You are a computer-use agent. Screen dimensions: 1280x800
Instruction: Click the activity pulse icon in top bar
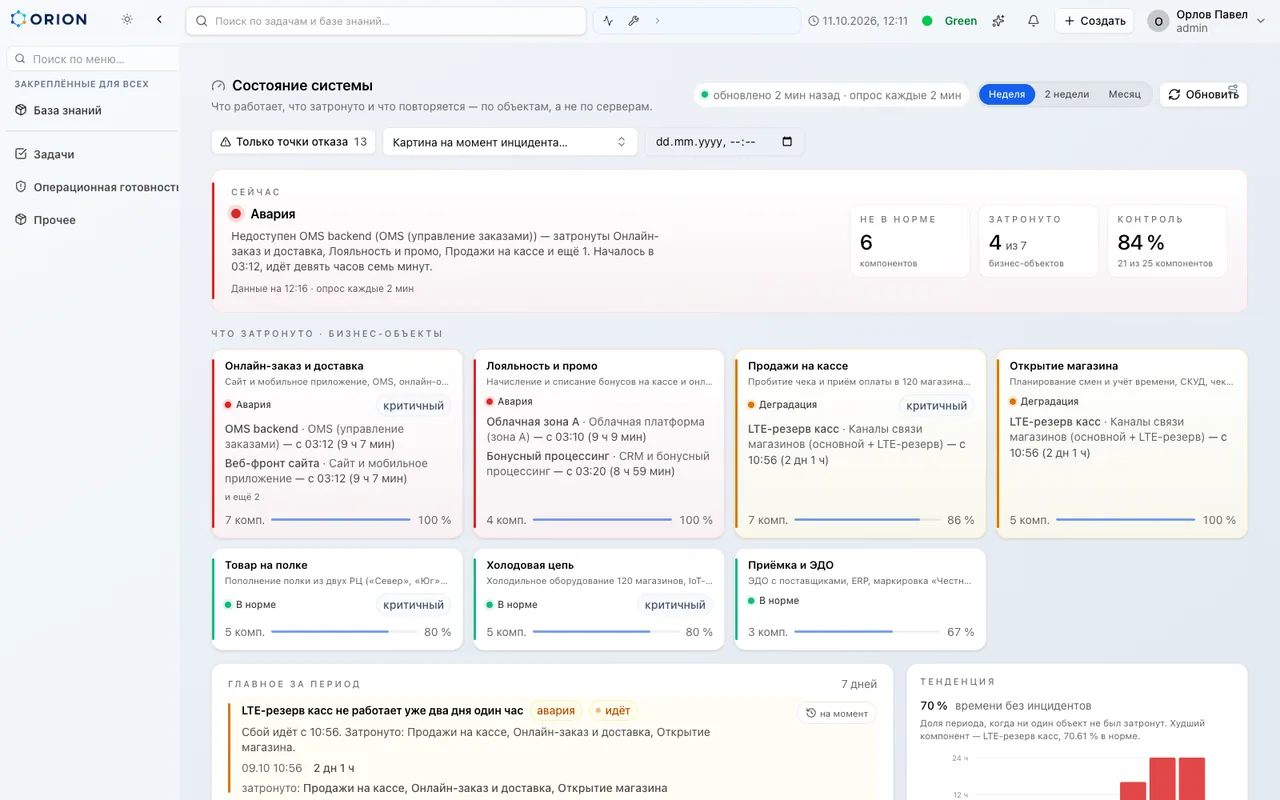click(608, 21)
